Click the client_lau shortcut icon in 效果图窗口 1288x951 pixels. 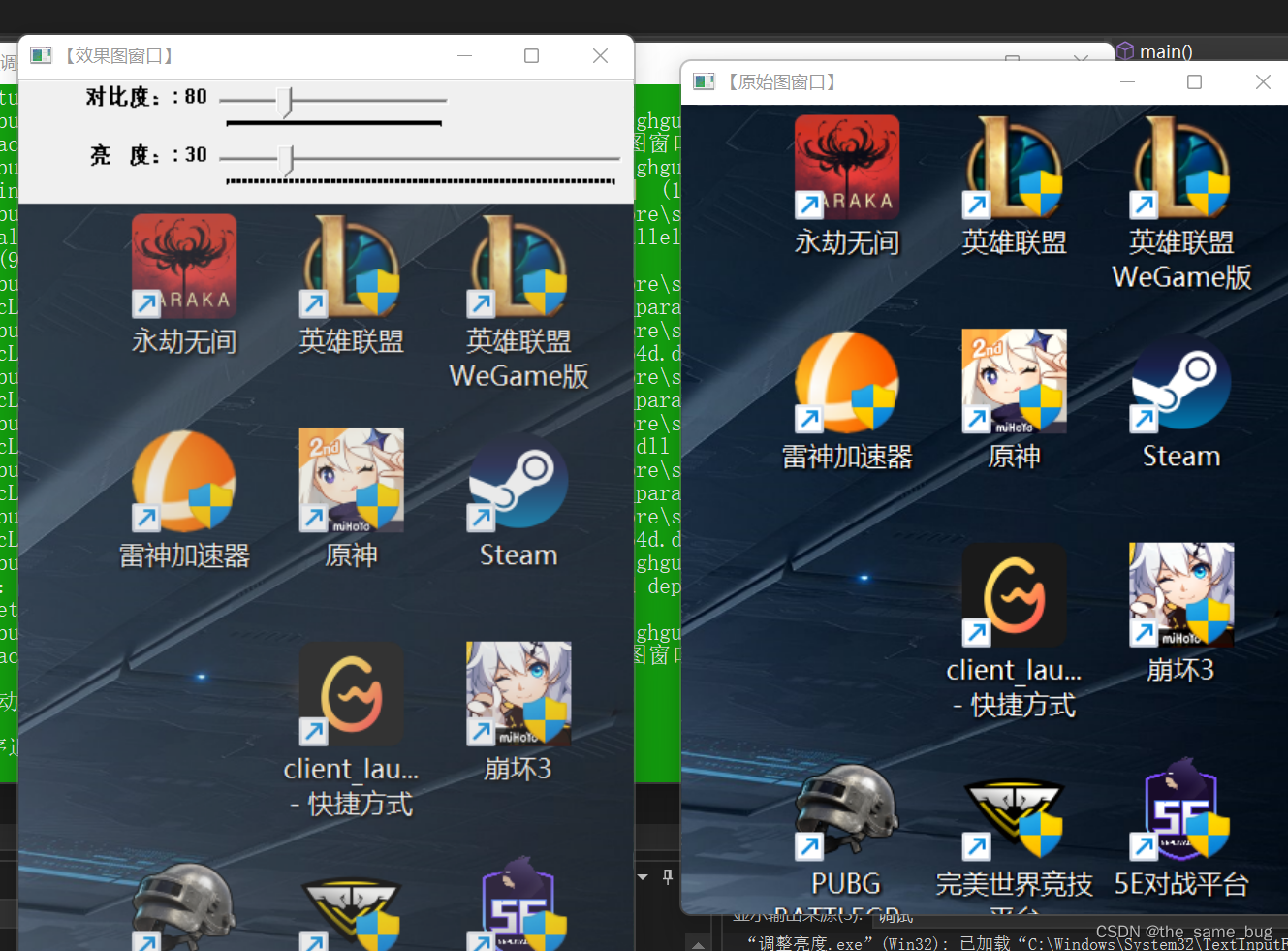coord(352,694)
